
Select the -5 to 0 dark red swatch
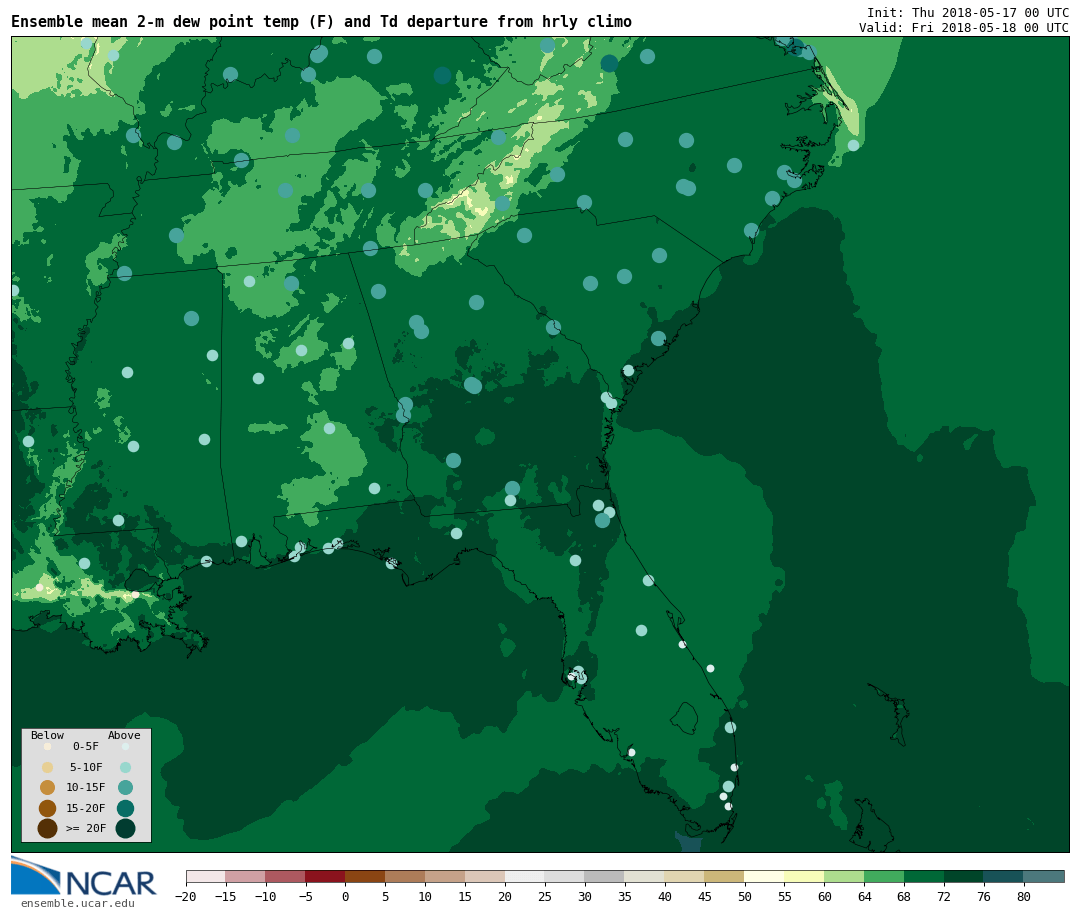coord(325,876)
